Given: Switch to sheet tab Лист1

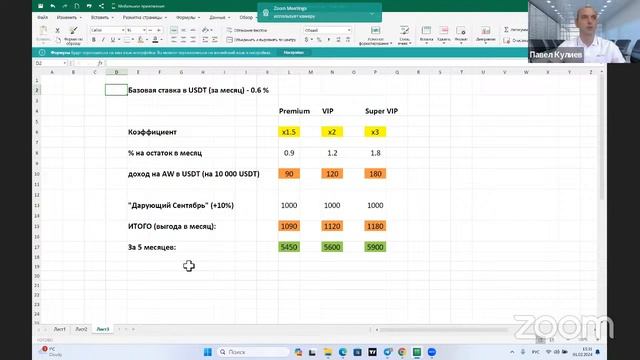Looking at the screenshot, I should click(x=60, y=329).
